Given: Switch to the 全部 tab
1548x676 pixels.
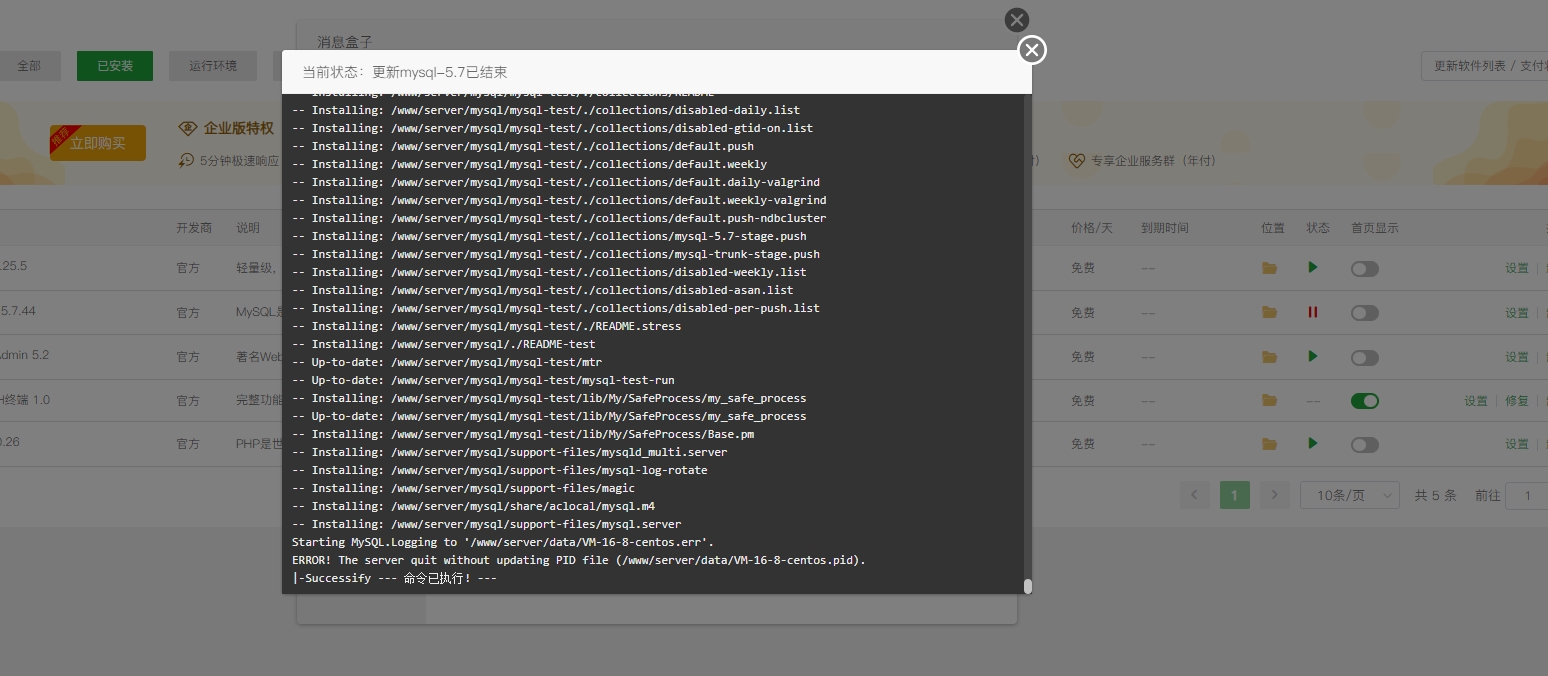Looking at the screenshot, I should tap(29, 66).
